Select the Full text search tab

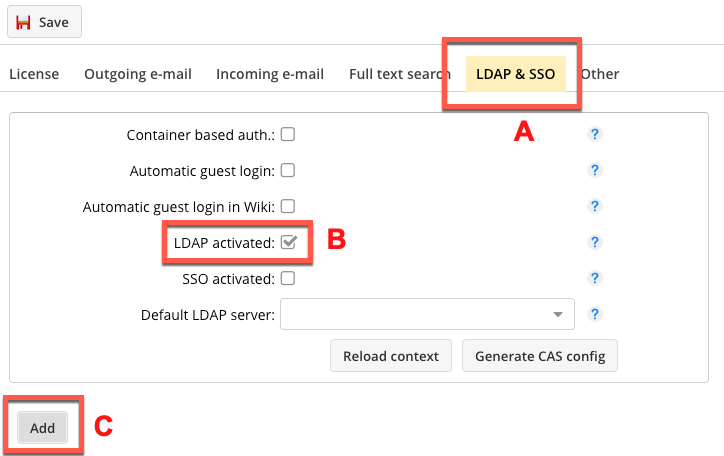pos(400,74)
